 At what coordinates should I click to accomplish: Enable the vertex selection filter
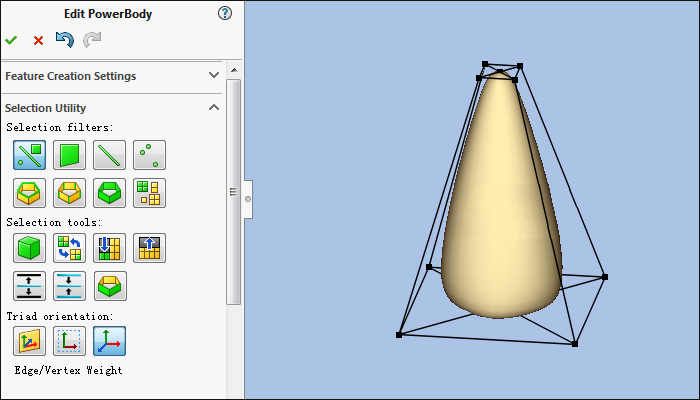coord(149,155)
